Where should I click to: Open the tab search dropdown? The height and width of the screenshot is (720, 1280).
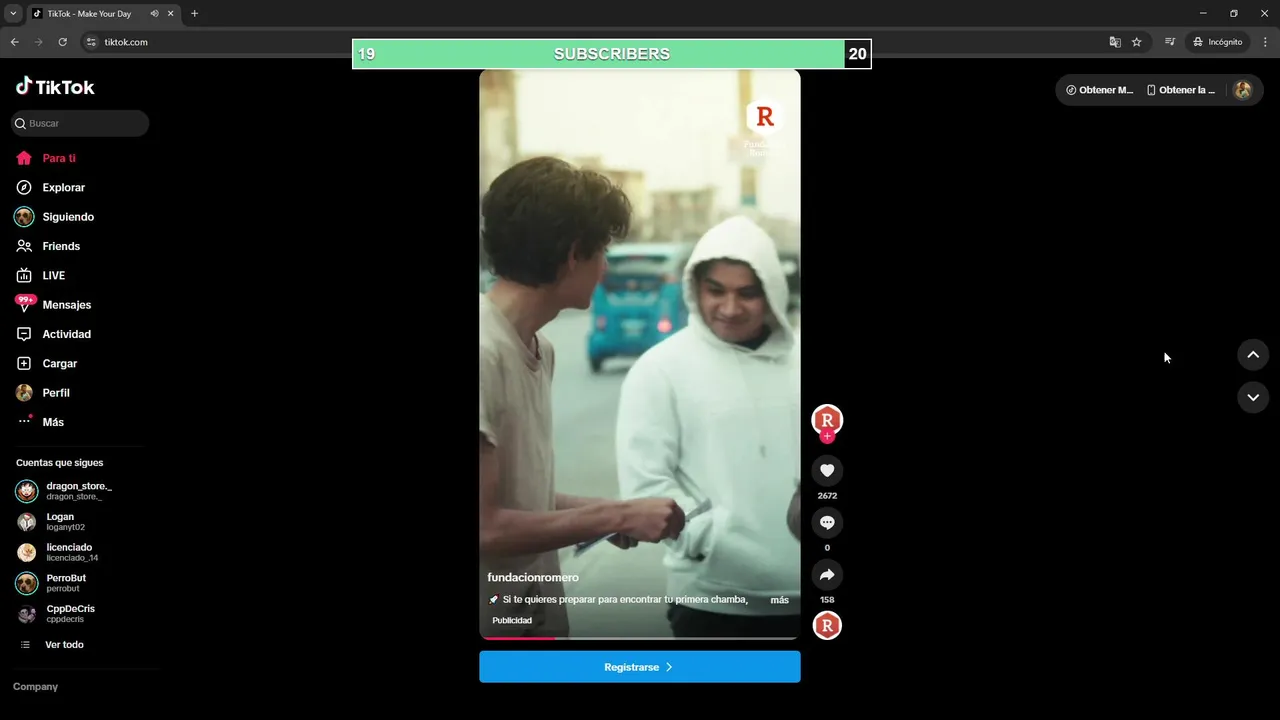(x=13, y=14)
